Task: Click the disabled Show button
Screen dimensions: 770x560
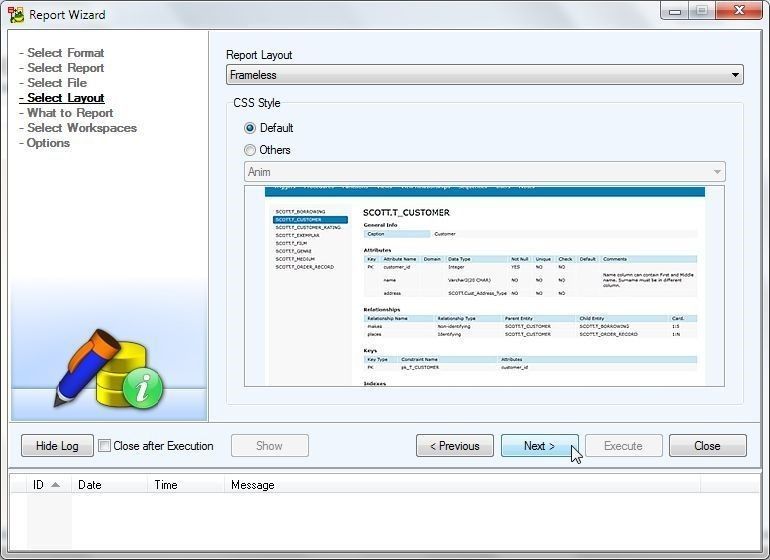Action: coord(270,446)
